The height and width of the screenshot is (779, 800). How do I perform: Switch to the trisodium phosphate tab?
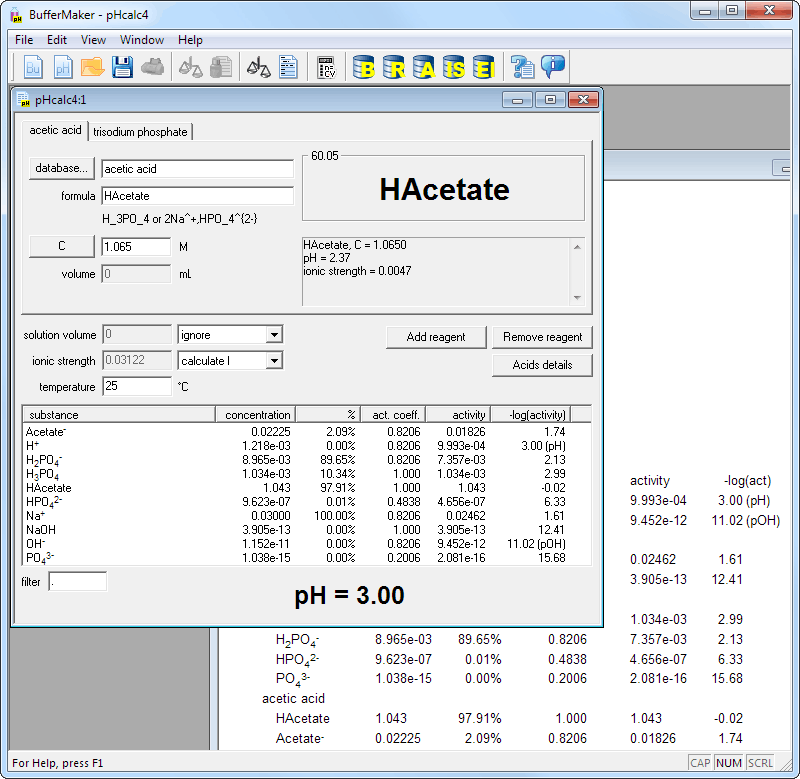(x=140, y=132)
